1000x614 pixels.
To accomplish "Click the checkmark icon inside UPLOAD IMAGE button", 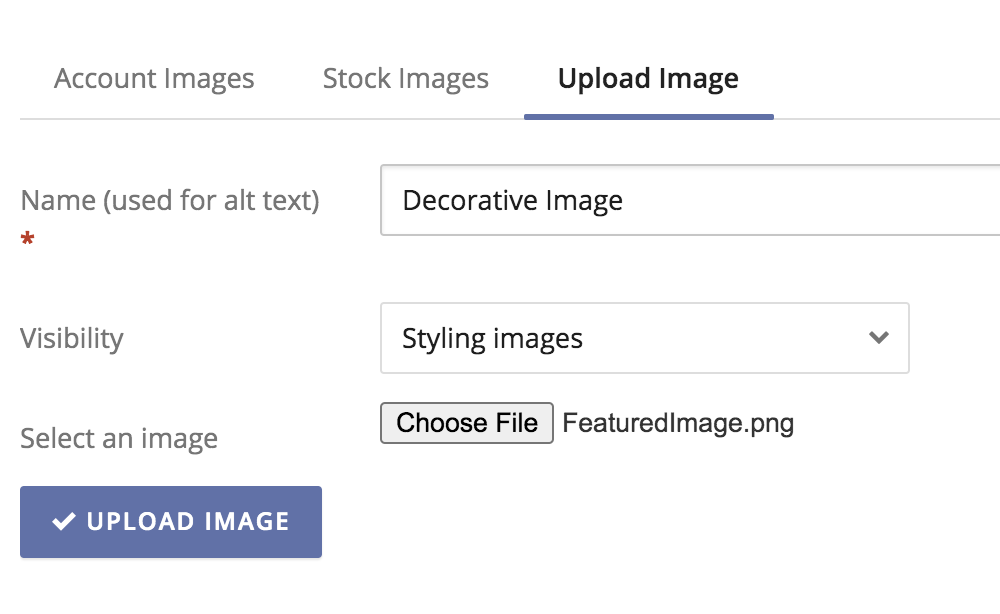I will pyautogui.click(x=63, y=521).
